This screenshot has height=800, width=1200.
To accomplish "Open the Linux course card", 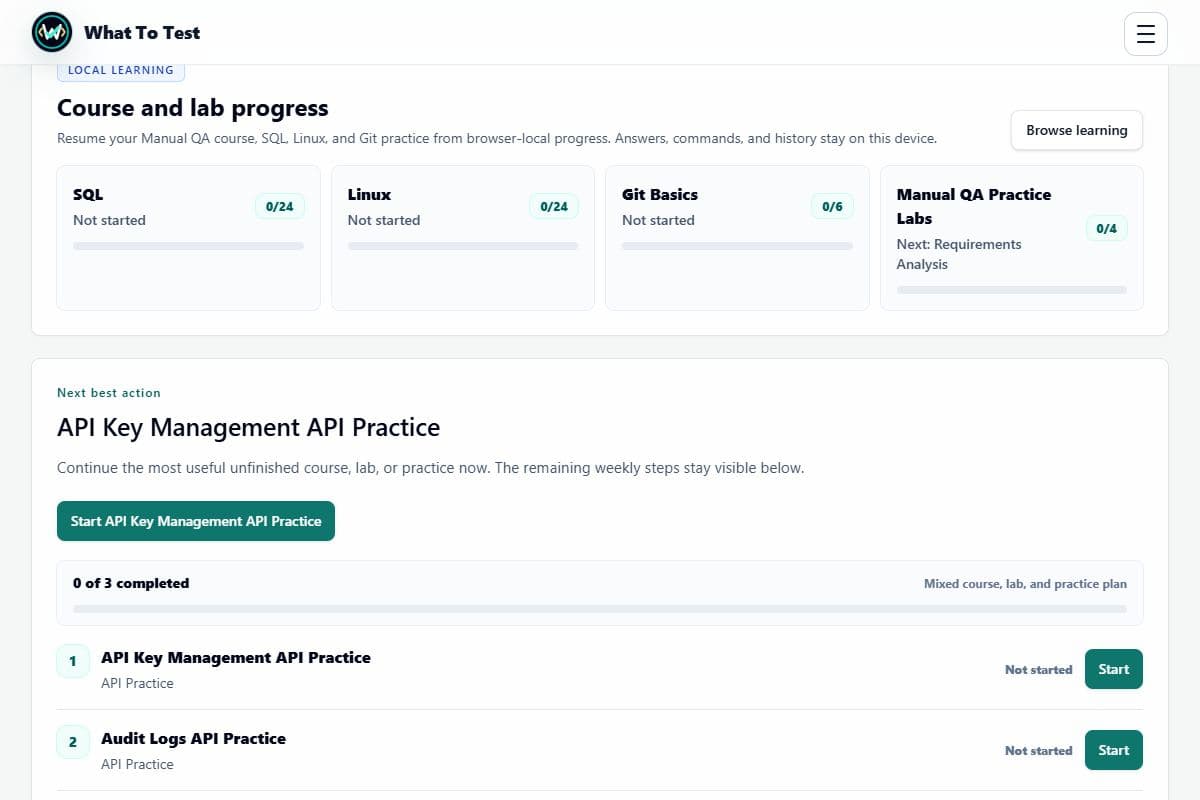I will coord(463,238).
